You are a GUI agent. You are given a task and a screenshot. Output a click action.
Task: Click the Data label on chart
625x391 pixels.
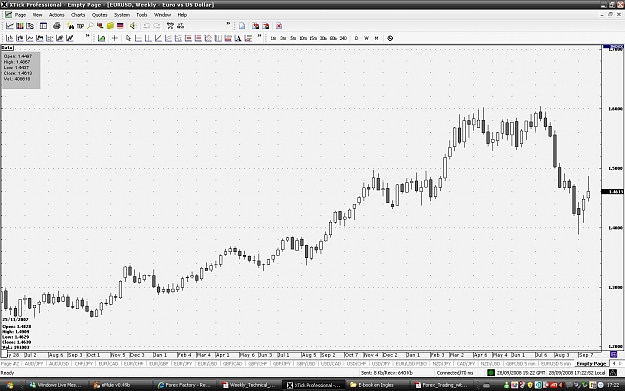[7, 48]
